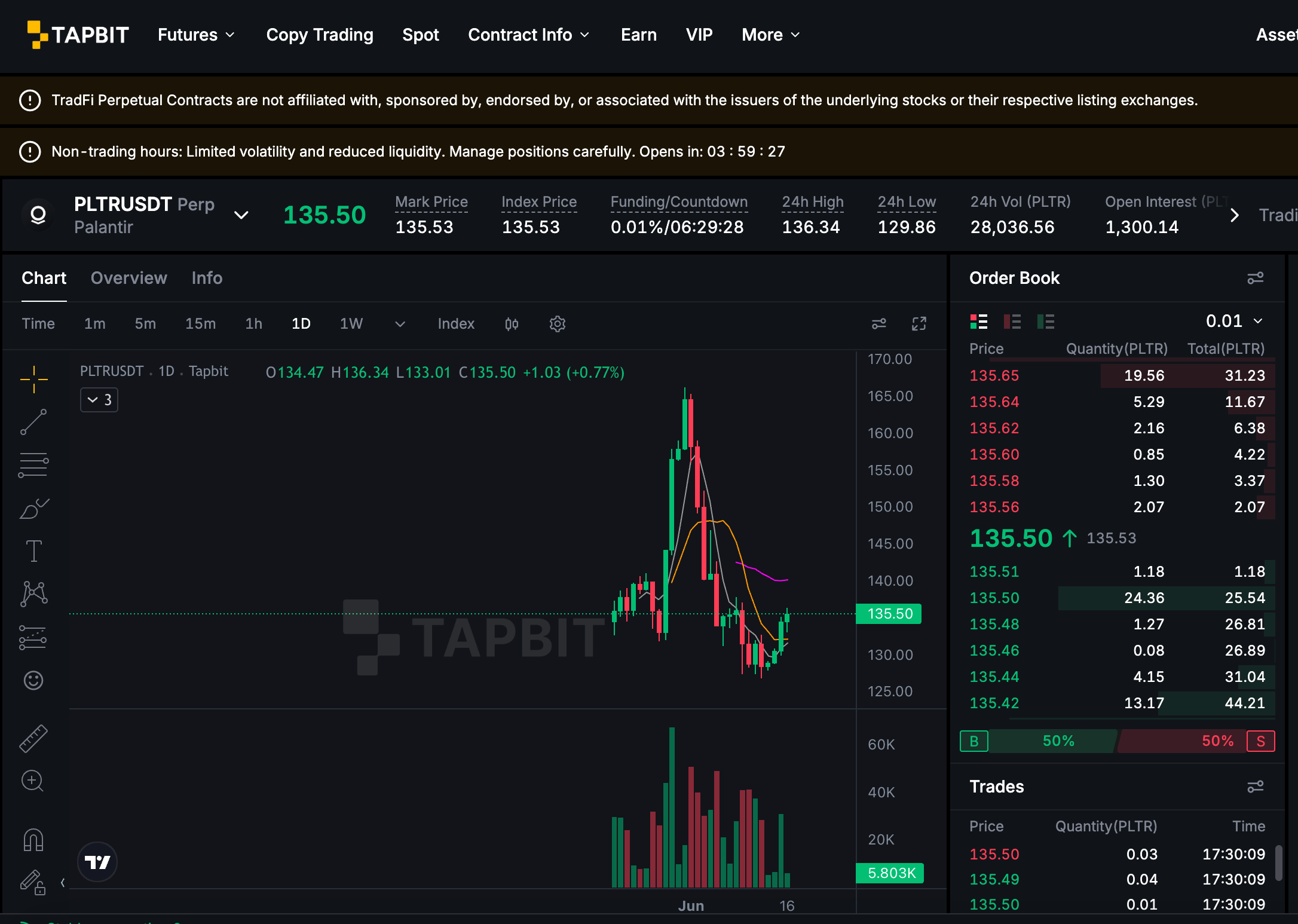Select the 1D timeframe
This screenshot has height=924, width=1298.
click(x=301, y=324)
